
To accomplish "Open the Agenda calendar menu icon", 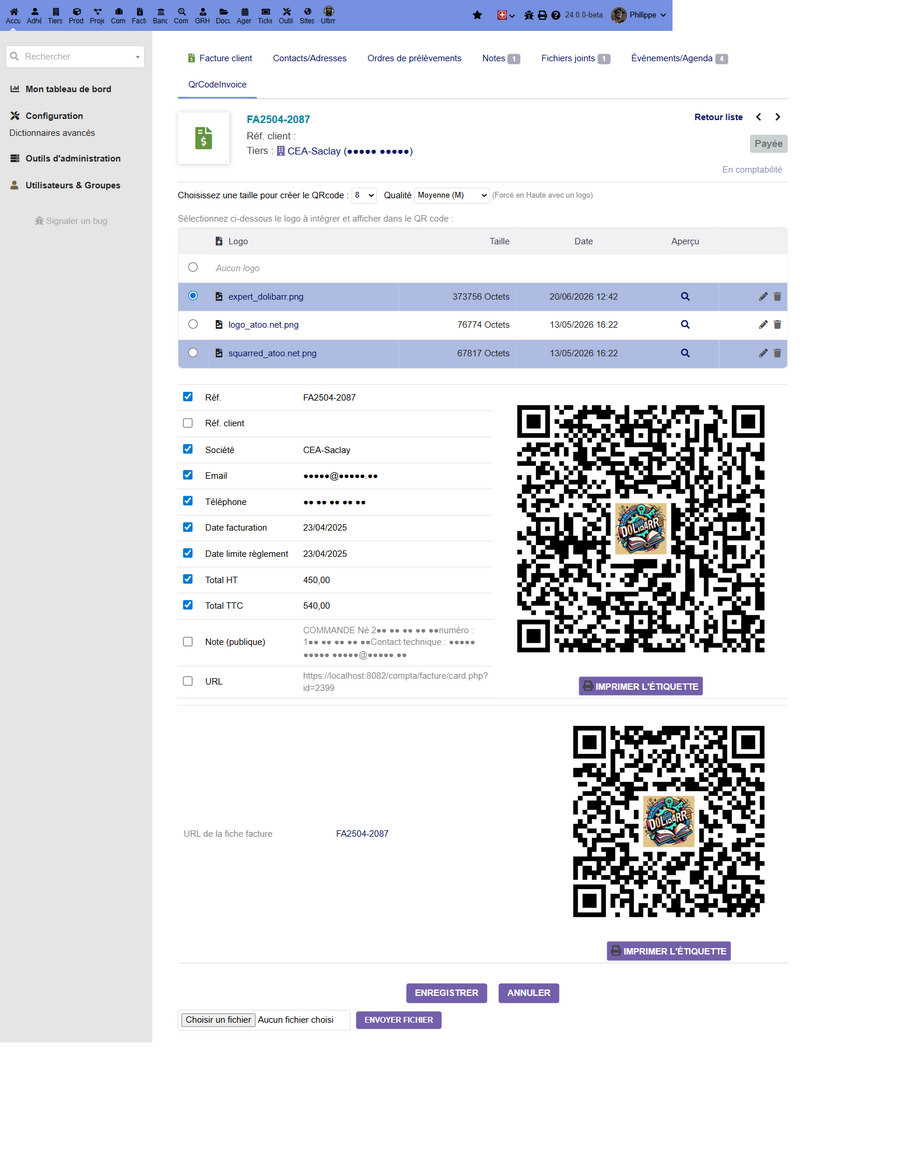I will 244,12.
